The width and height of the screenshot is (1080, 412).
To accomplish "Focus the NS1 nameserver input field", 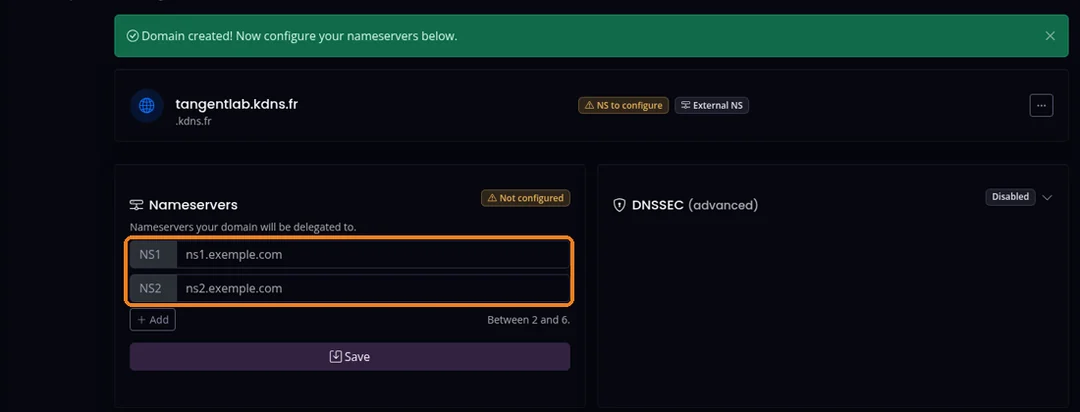I will click(373, 255).
